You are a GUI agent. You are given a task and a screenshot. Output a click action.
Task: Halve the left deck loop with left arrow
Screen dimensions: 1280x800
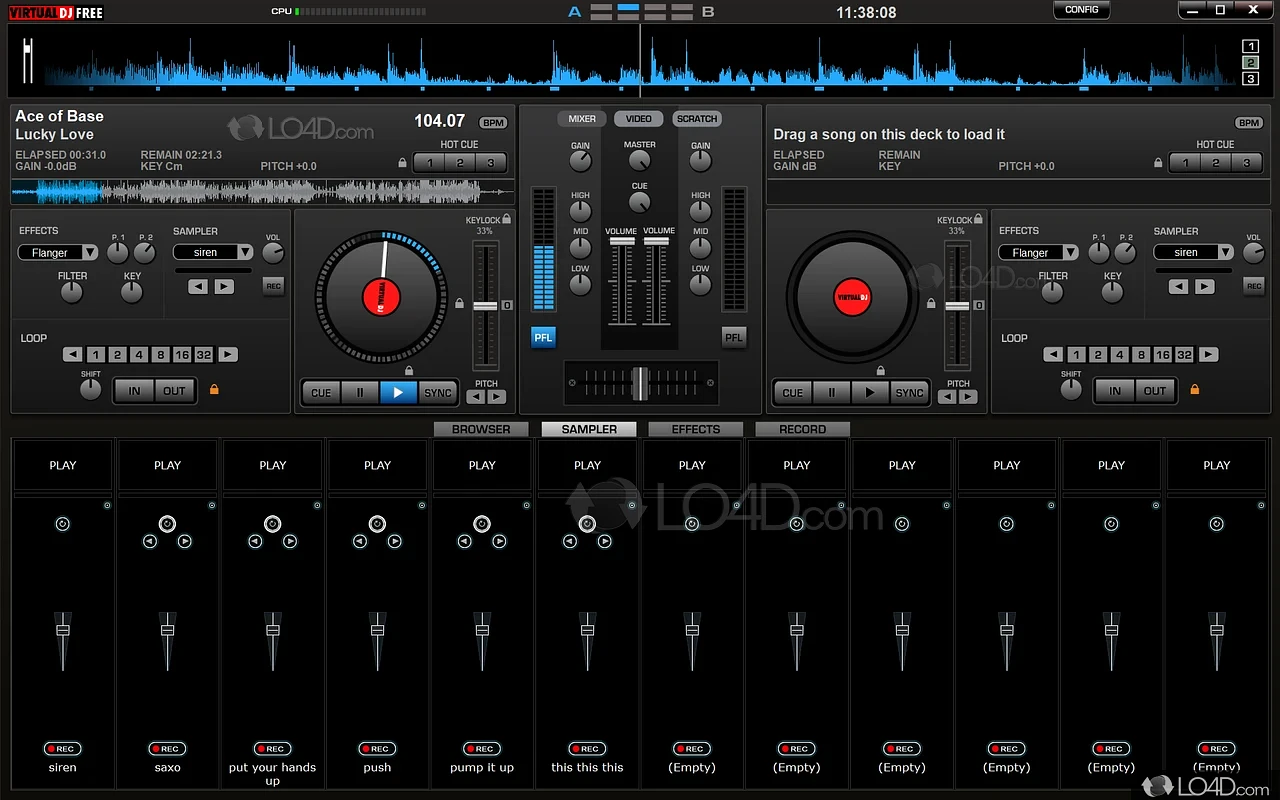pyautogui.click(x=72, y=355)
